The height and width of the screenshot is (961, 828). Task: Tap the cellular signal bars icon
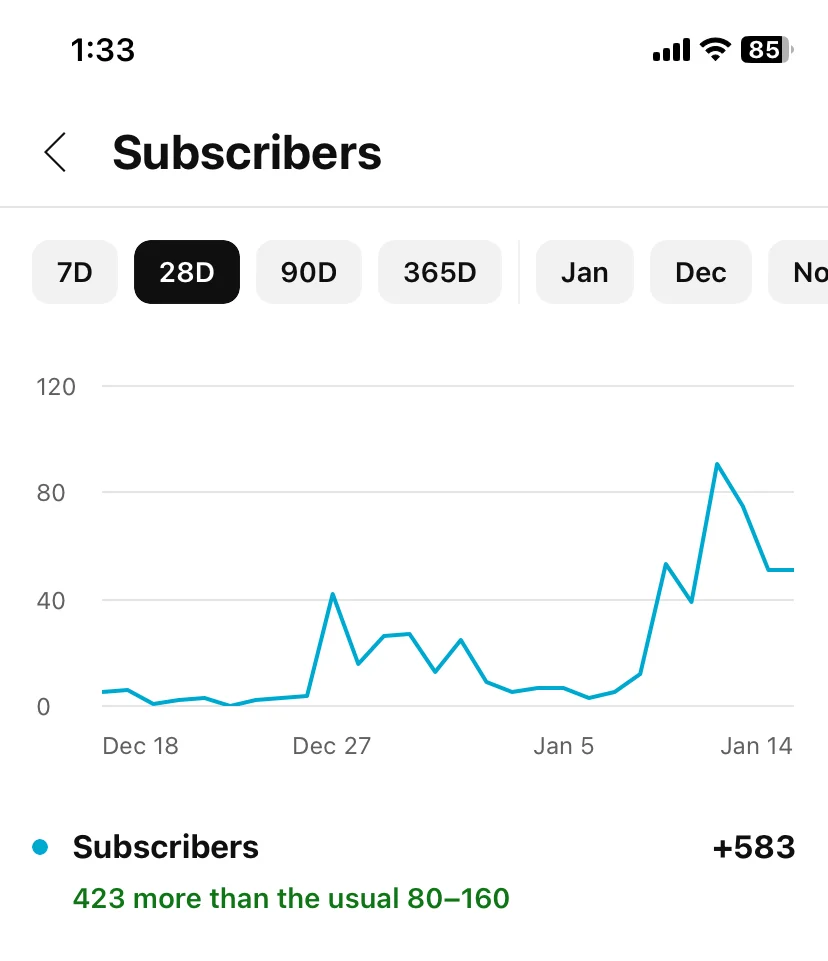pyautogui.click(x=671, y=50)
